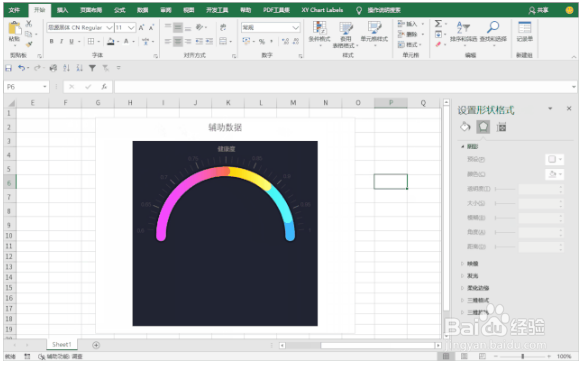This screenshot has width=579, height=366.
Task: Click the Fill Color bucket icon
Action: click(x=110, y=41)
